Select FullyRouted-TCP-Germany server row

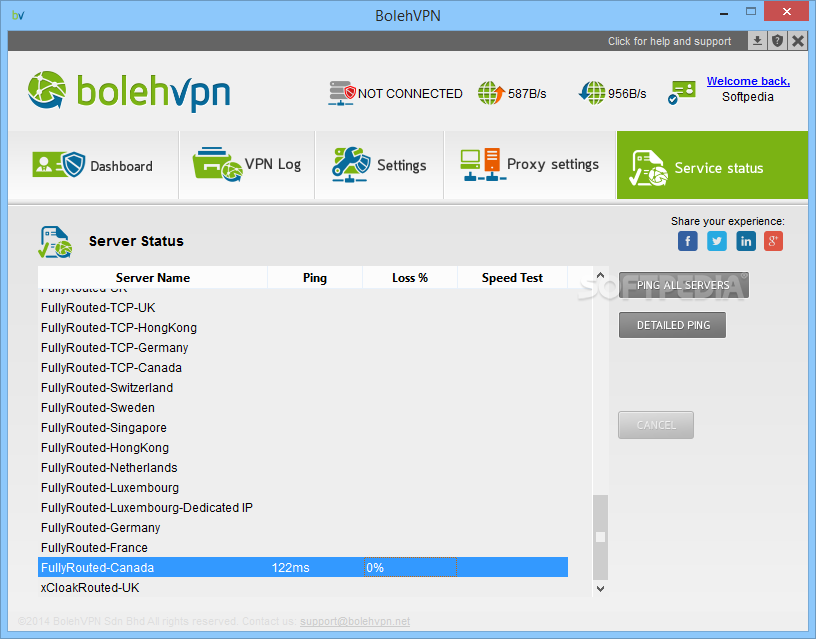303,348
